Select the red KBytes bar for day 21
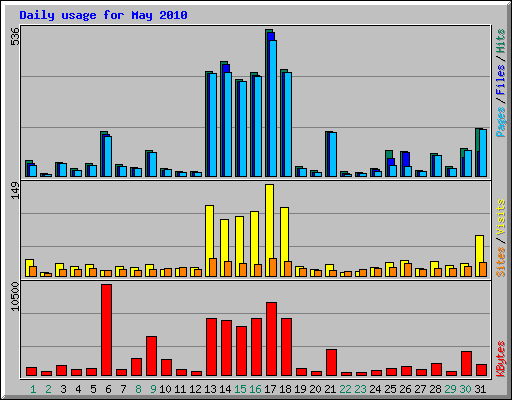Image resolution: width=512 pixels, height=400 pixels. (x=331, y=363)
